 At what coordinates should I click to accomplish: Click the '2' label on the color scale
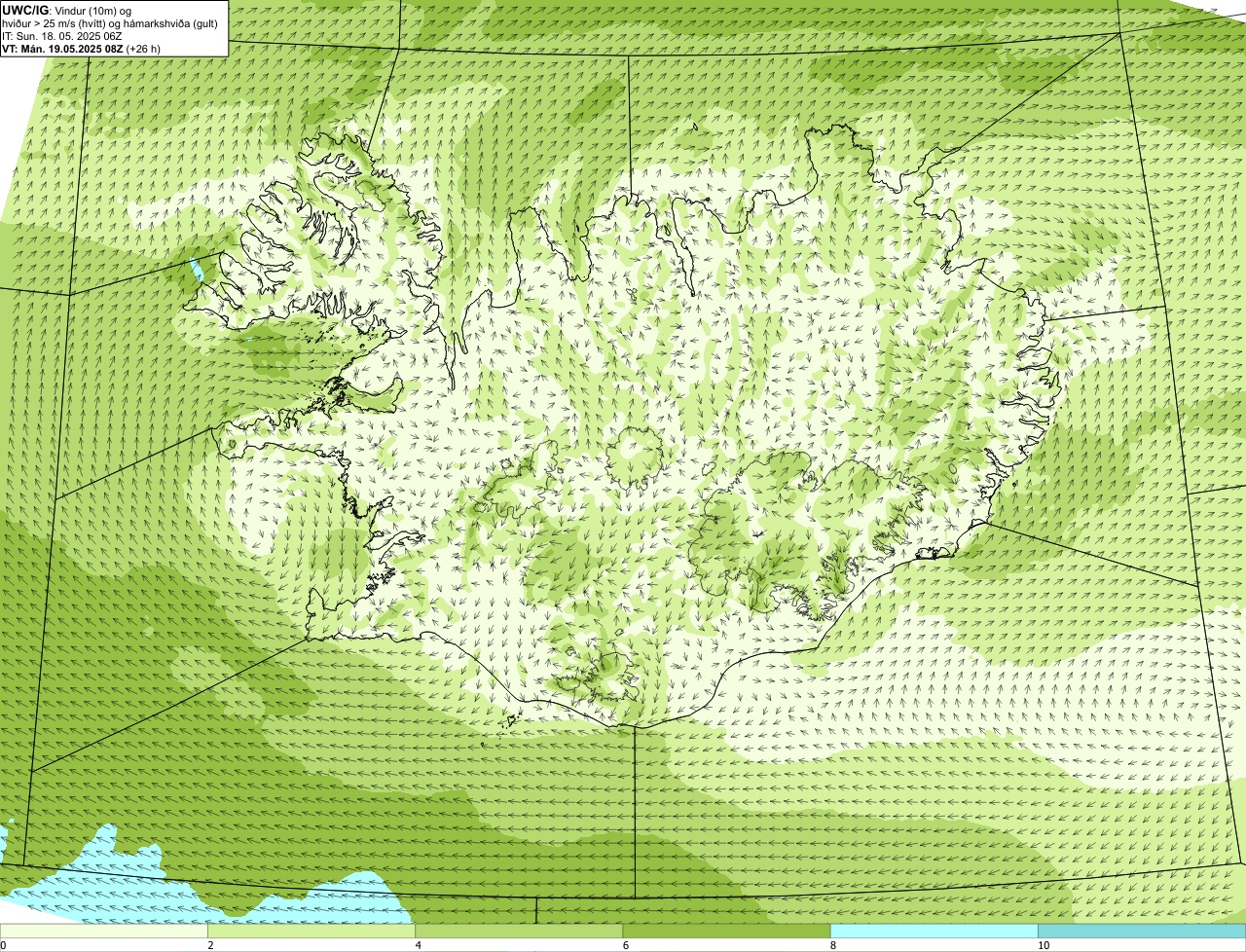point(210,945)
